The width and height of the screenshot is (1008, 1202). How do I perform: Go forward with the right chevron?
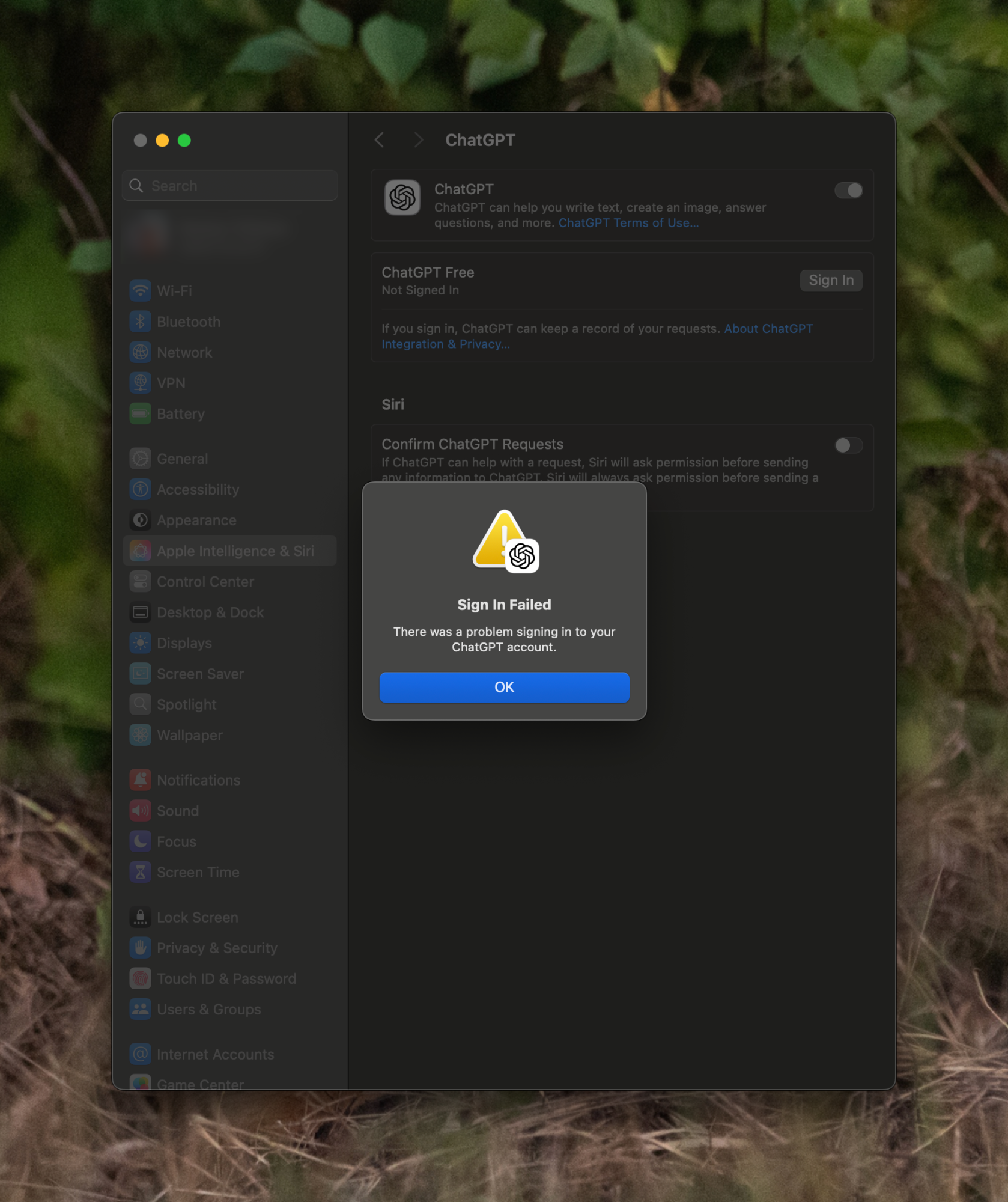click(419, 140)
